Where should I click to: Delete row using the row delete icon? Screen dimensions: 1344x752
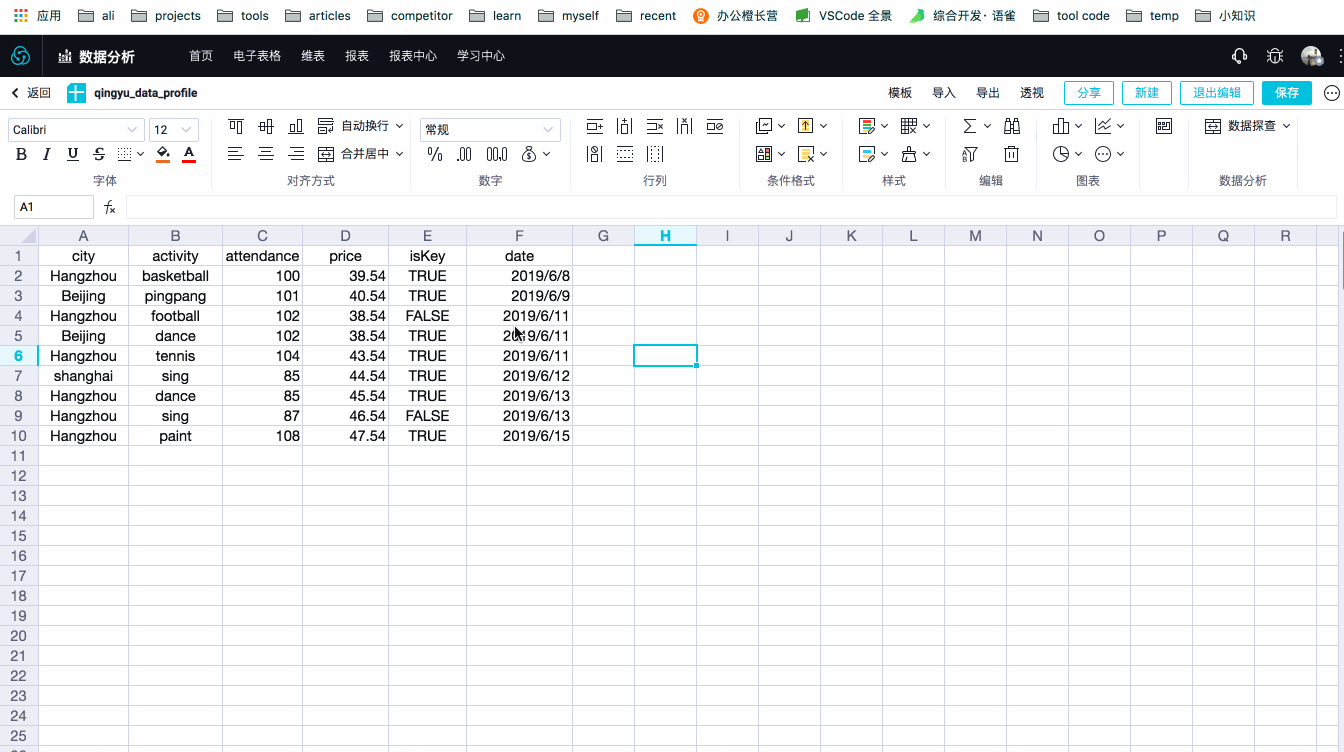[655, 126]
